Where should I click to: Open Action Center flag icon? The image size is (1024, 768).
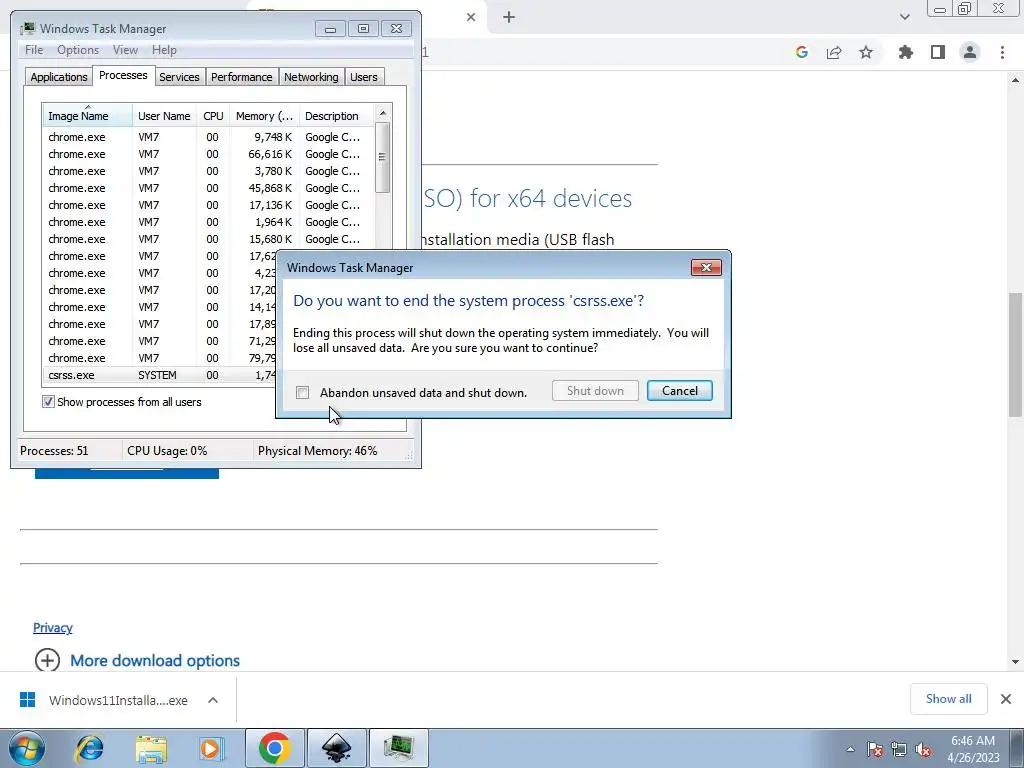875,749
